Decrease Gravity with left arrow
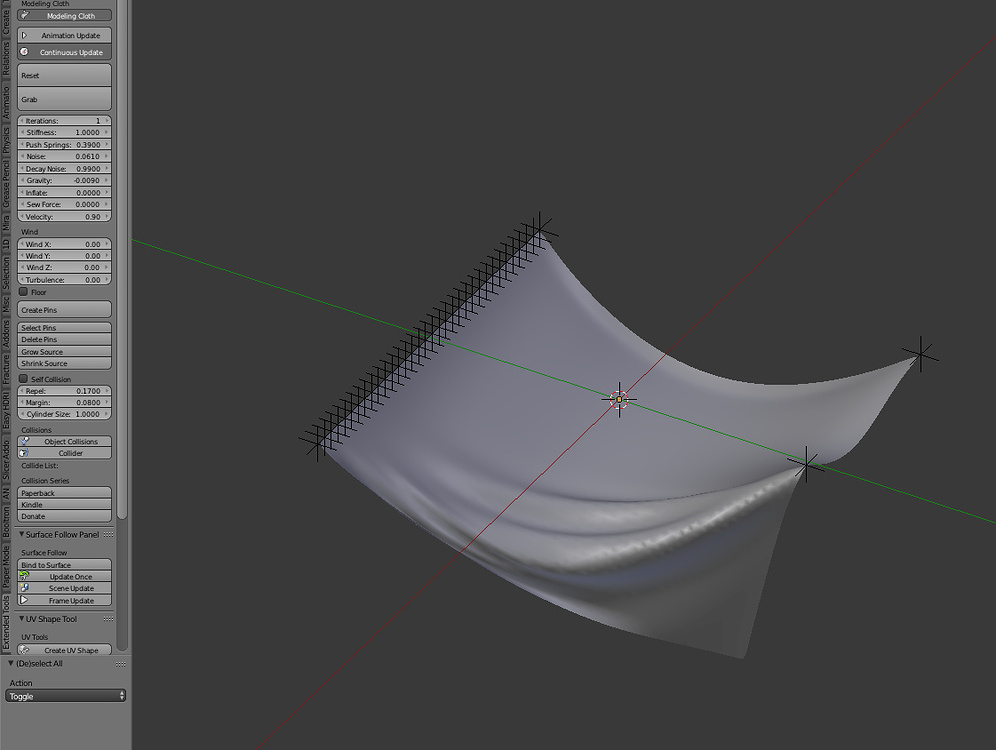 (22, 180)
